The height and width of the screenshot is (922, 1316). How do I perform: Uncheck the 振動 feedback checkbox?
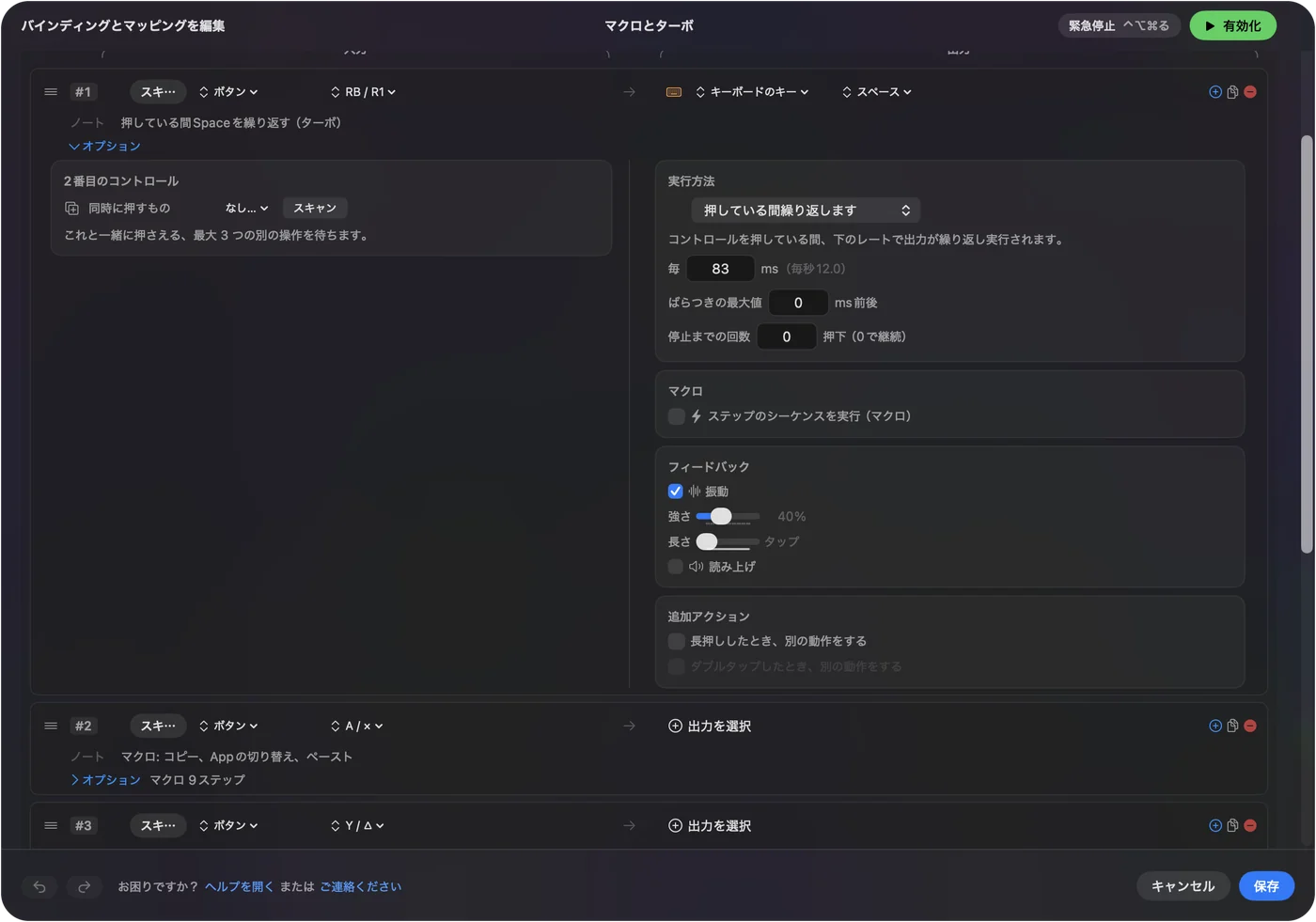pyautogui.click(x=675, y=492)
